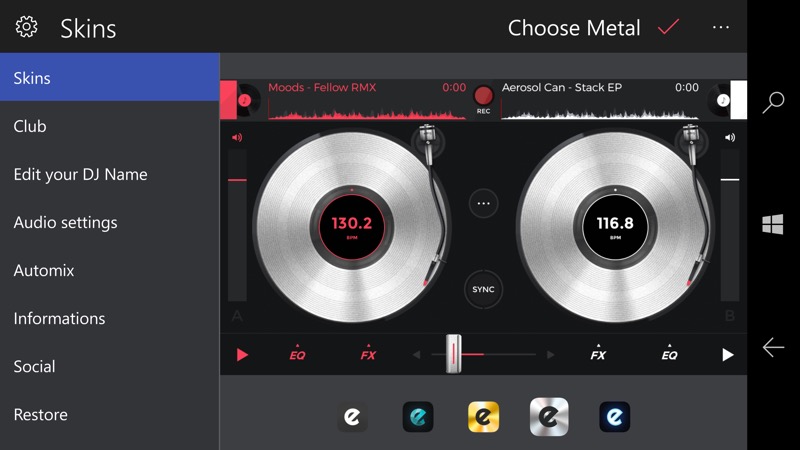Click the crossfader handle
The image size is (800, 450).
454,354
